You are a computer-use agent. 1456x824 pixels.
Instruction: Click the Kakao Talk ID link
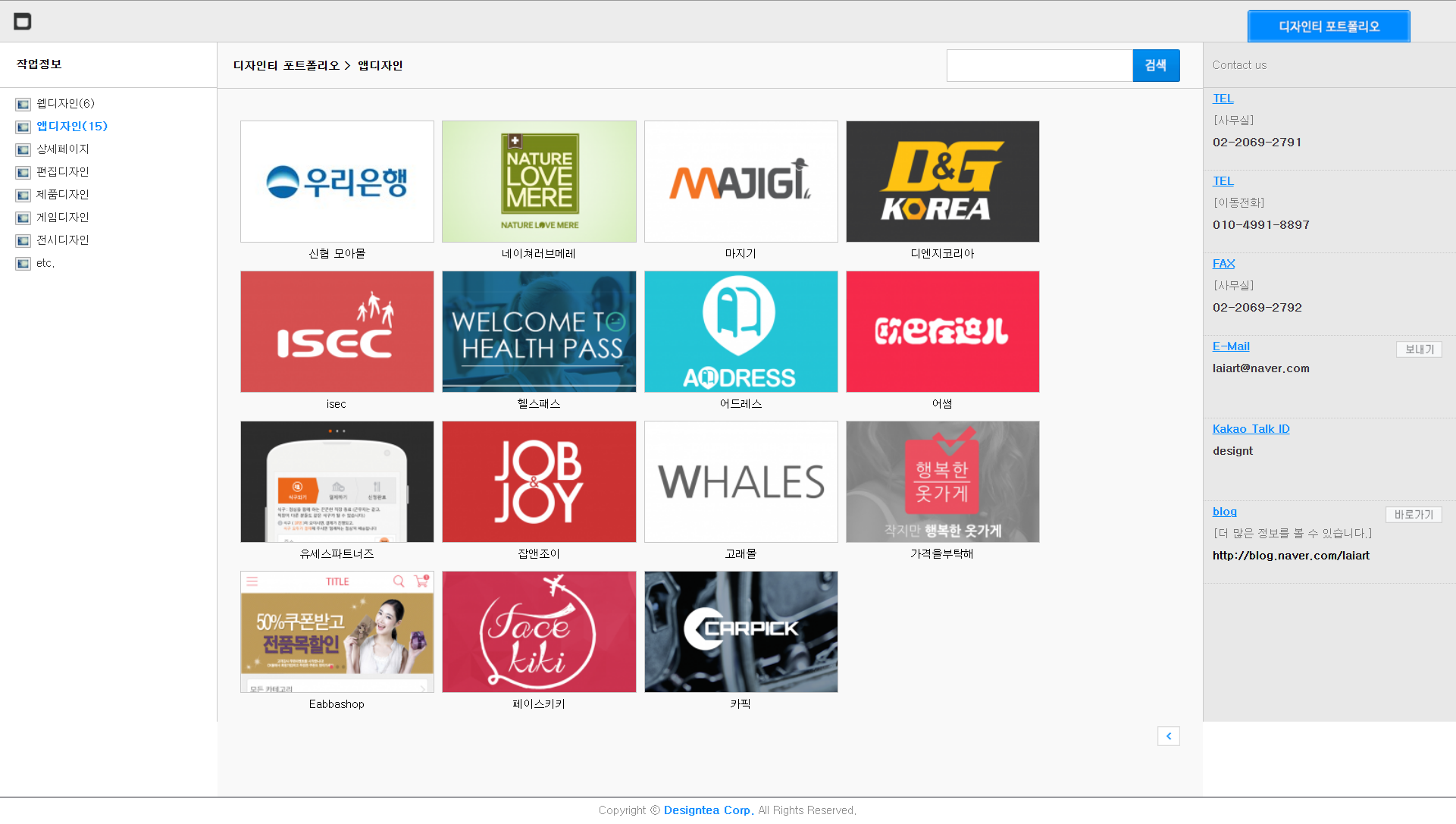tap(1251, 429)
